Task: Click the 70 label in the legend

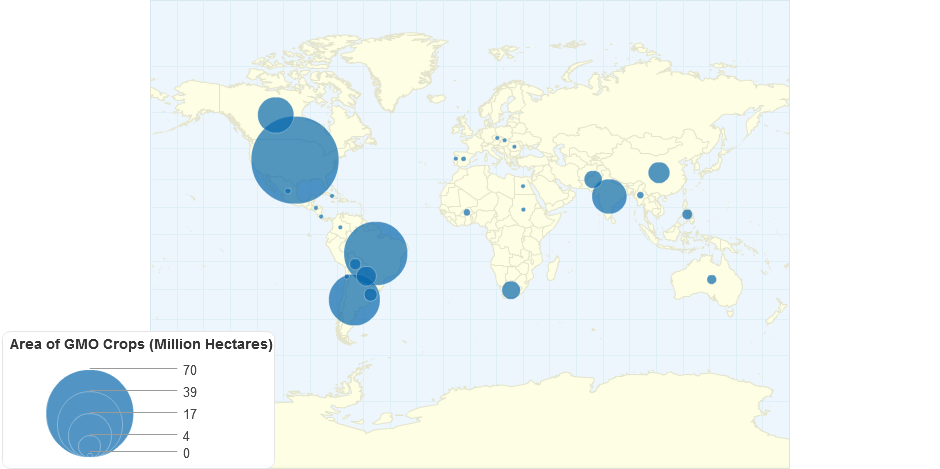Action: 190,370
